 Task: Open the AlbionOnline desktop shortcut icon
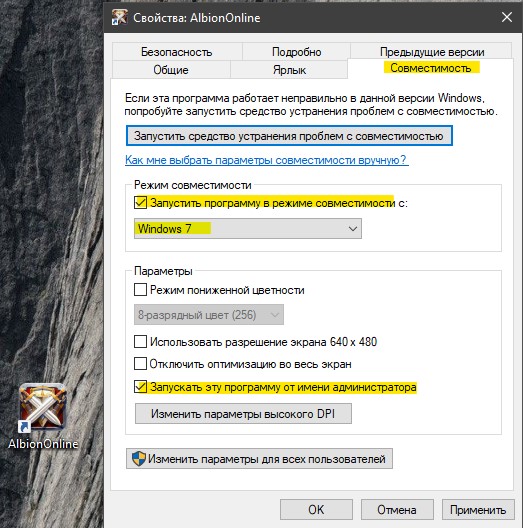point(42,407)
